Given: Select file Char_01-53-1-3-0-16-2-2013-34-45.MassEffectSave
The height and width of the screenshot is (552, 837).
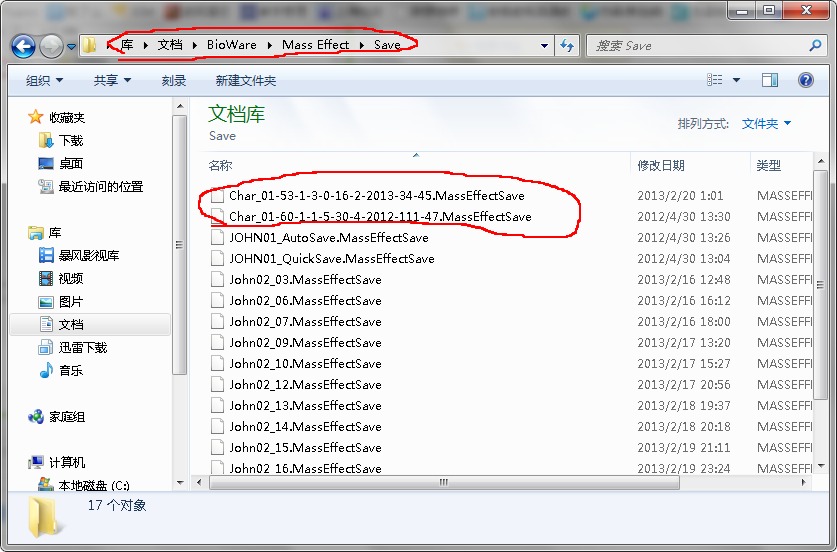Looking at the screenshot, I should tap(376, 196).
